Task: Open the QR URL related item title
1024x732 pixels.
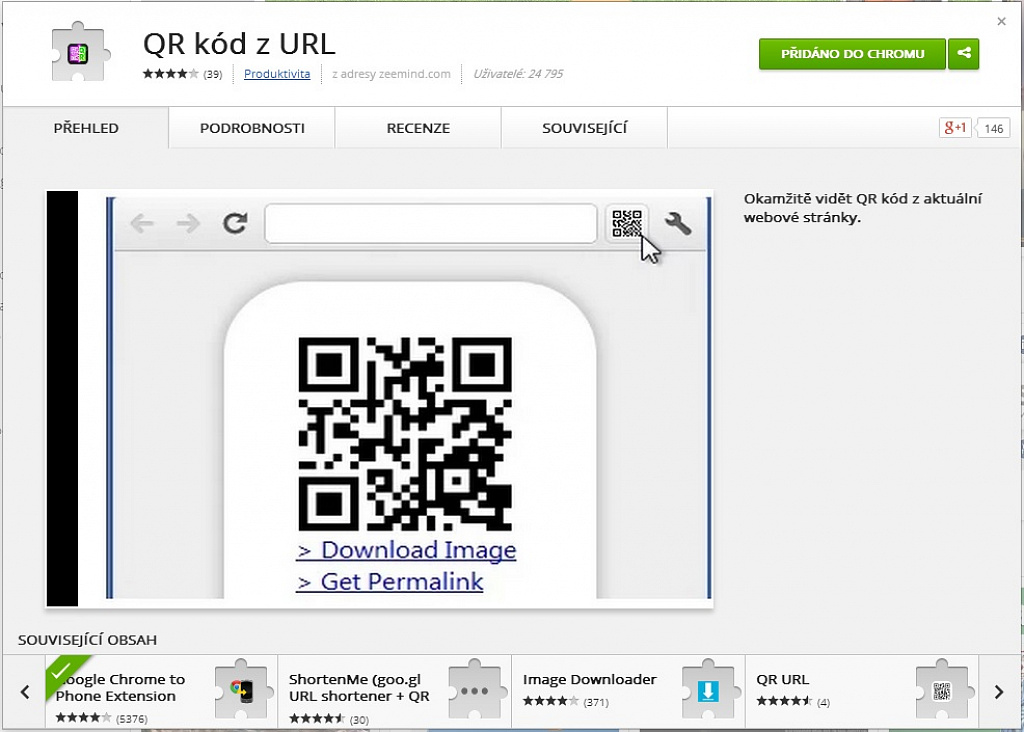Action: click(x=782, y=679)
